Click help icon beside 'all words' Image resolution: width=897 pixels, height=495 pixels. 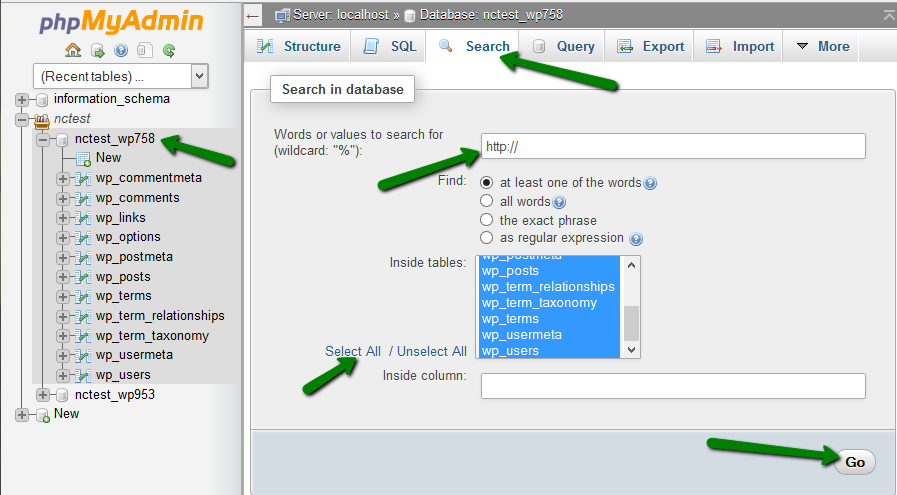[559, 202]
